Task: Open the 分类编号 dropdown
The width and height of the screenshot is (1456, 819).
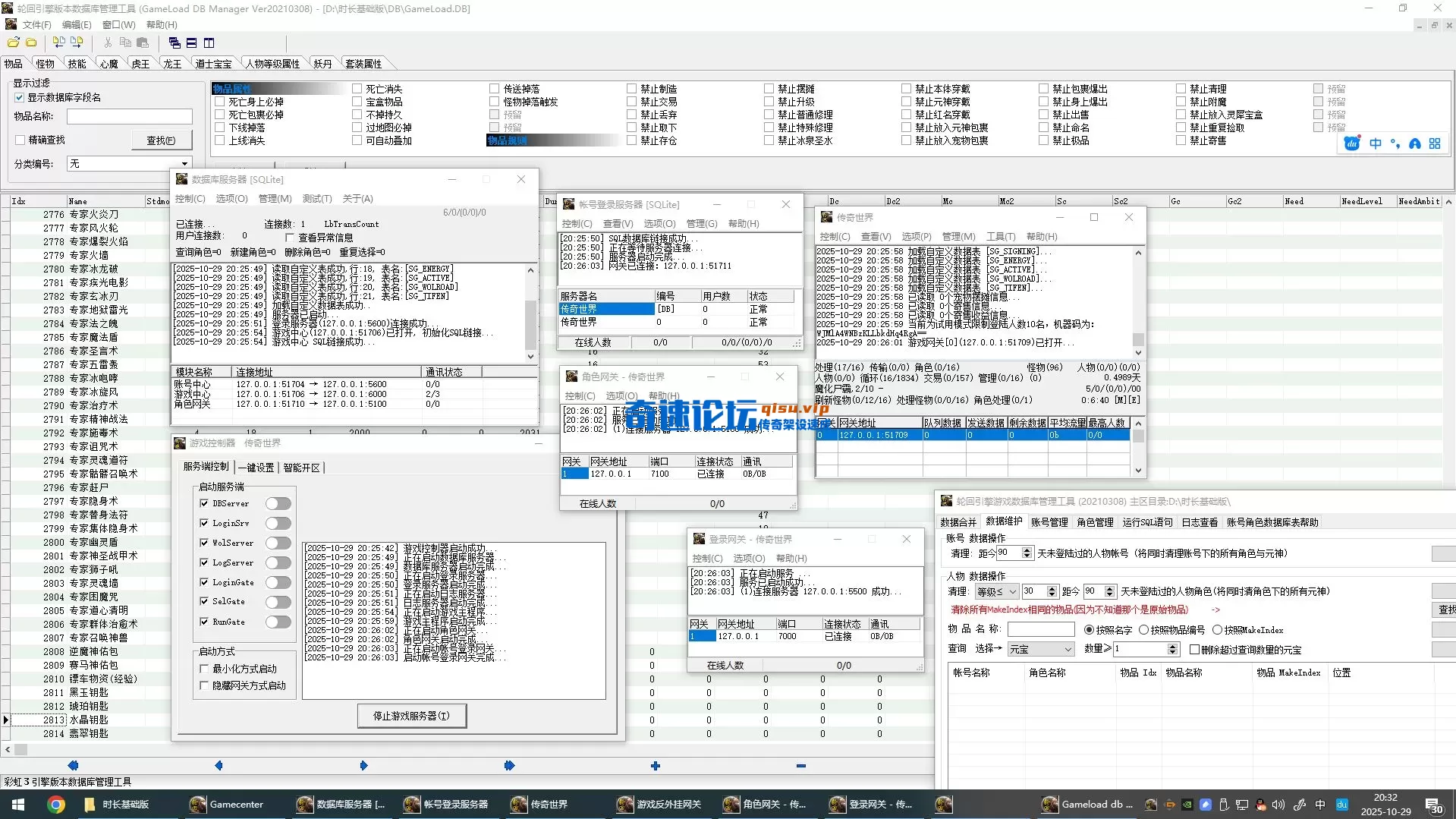Action: pyautogui.click(x=184, y=163)
